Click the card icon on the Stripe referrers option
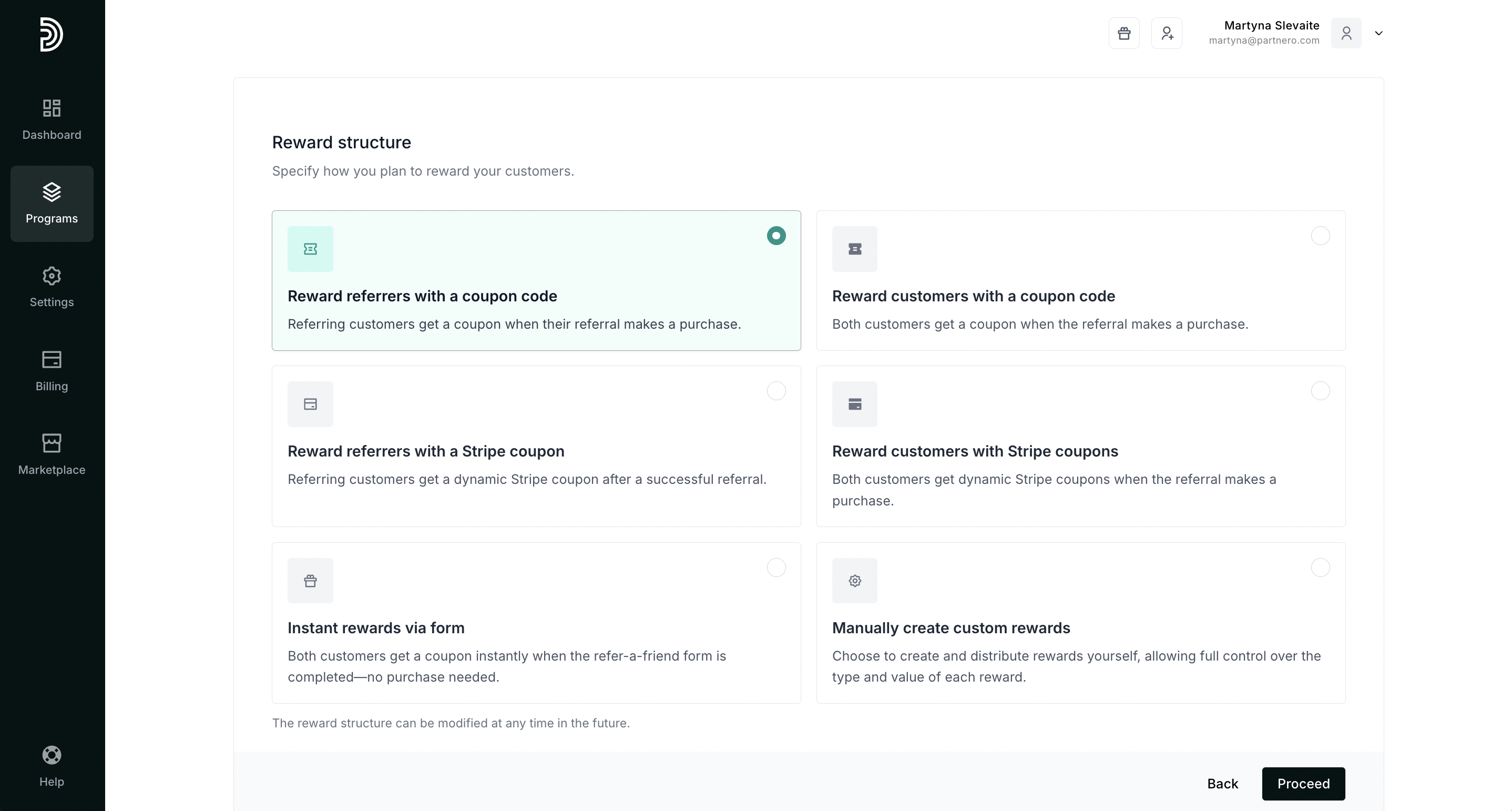This screenshot has width=1512, height=811. point(310,404)
